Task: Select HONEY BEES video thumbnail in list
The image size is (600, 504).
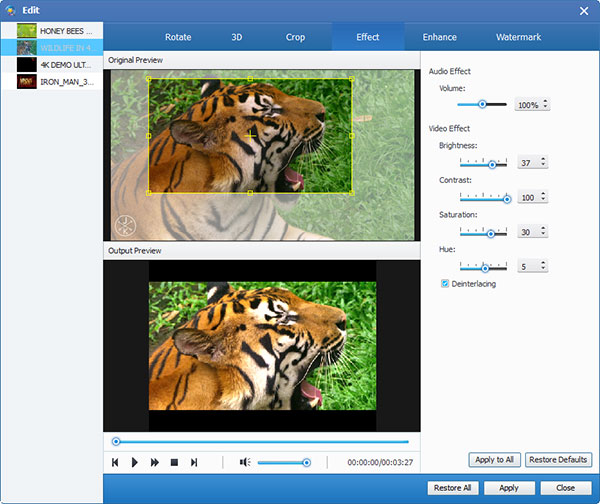Action: click(x=26, y=31)
